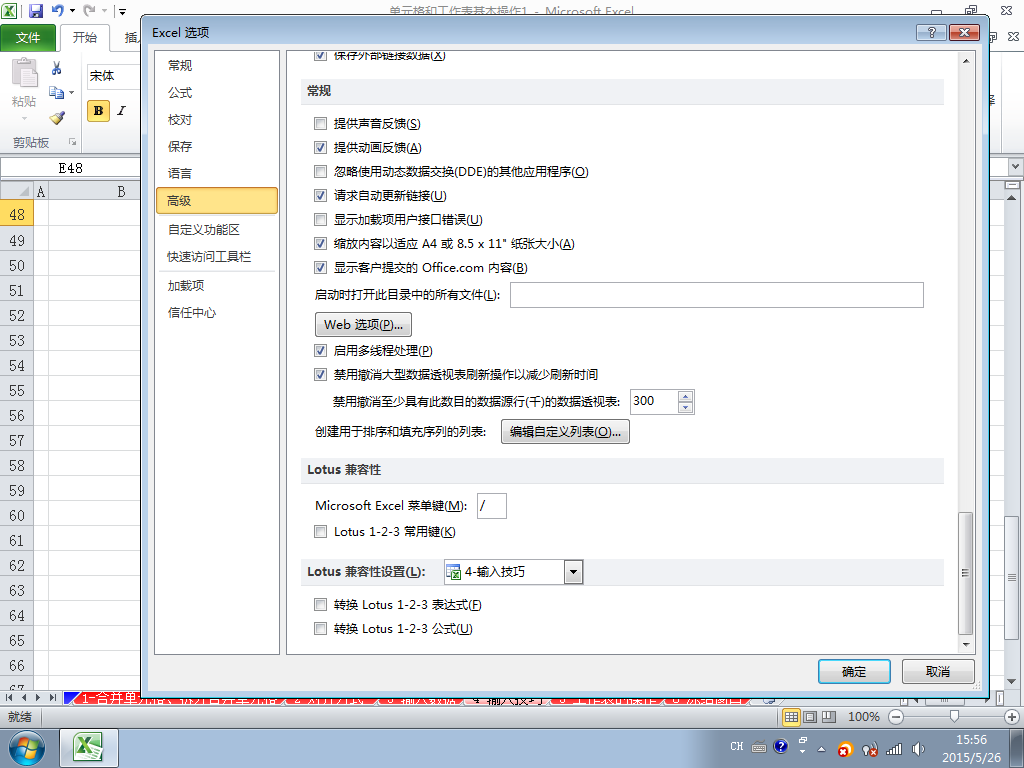Open the undo history dropdown arrow
Viewport: 1024px width, 768px height.
[72, 11]
